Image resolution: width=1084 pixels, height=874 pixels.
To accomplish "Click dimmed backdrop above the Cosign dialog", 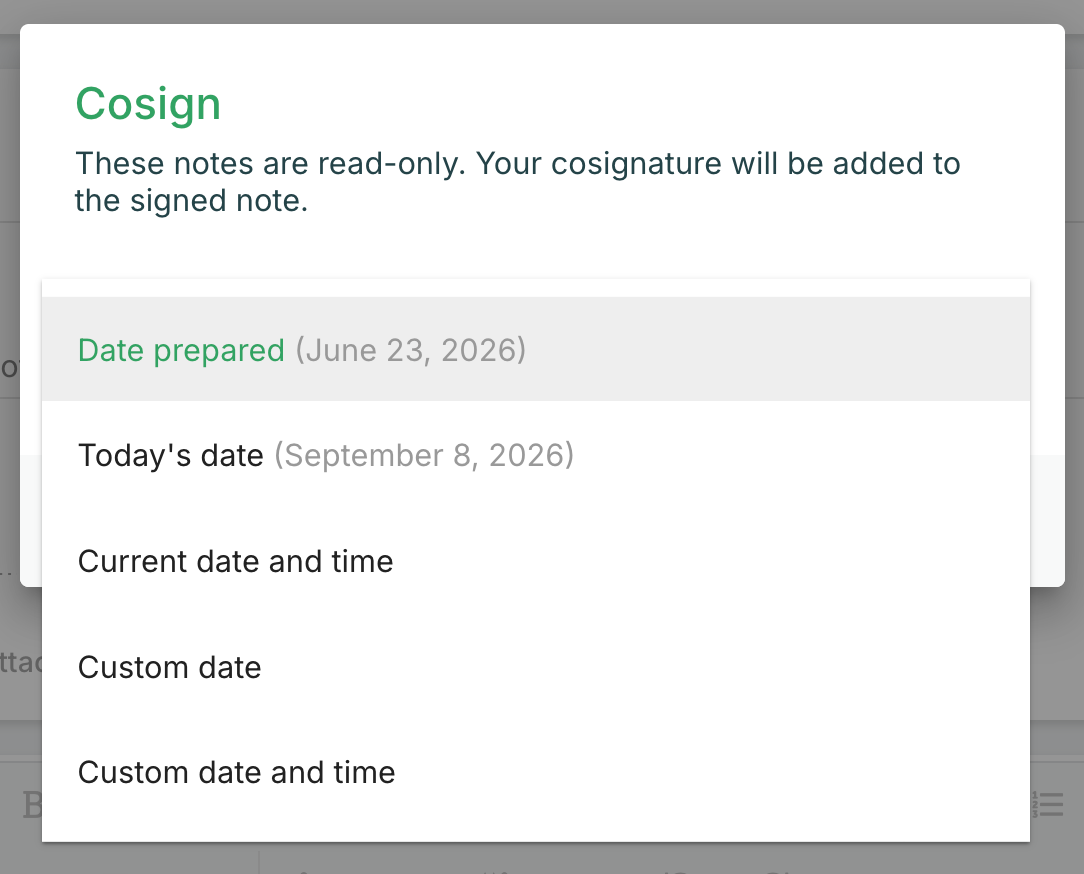I will pyautogui.click(x=542, y=11).
